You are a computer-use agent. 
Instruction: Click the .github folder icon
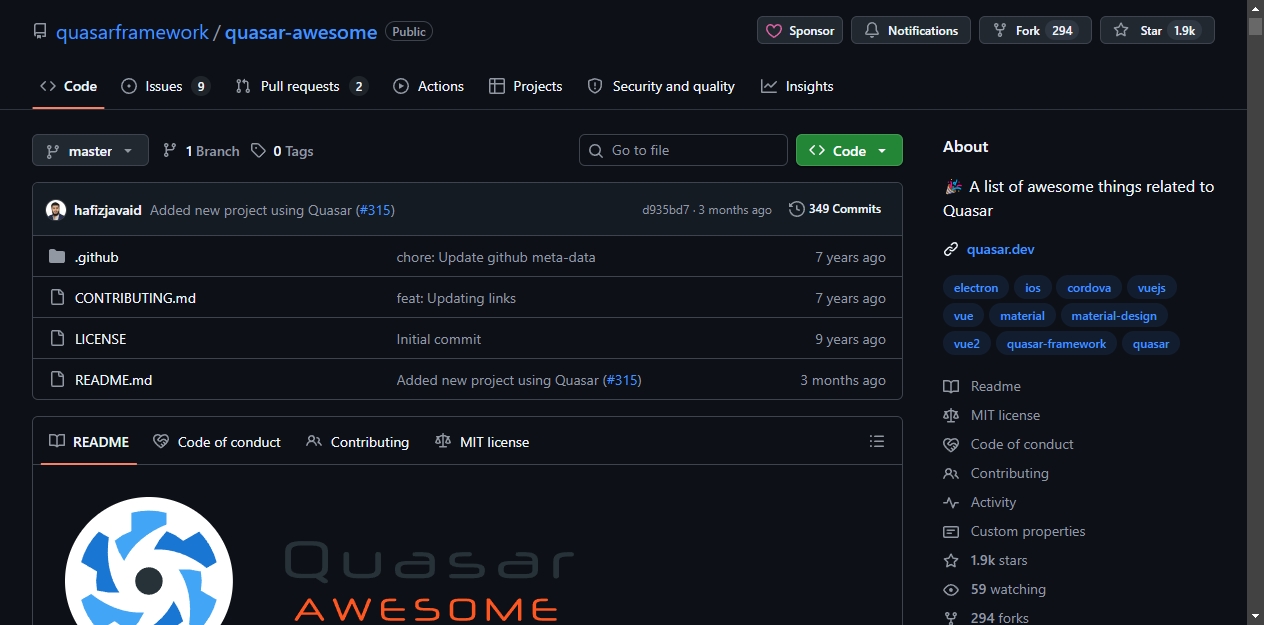pos(57,257)
